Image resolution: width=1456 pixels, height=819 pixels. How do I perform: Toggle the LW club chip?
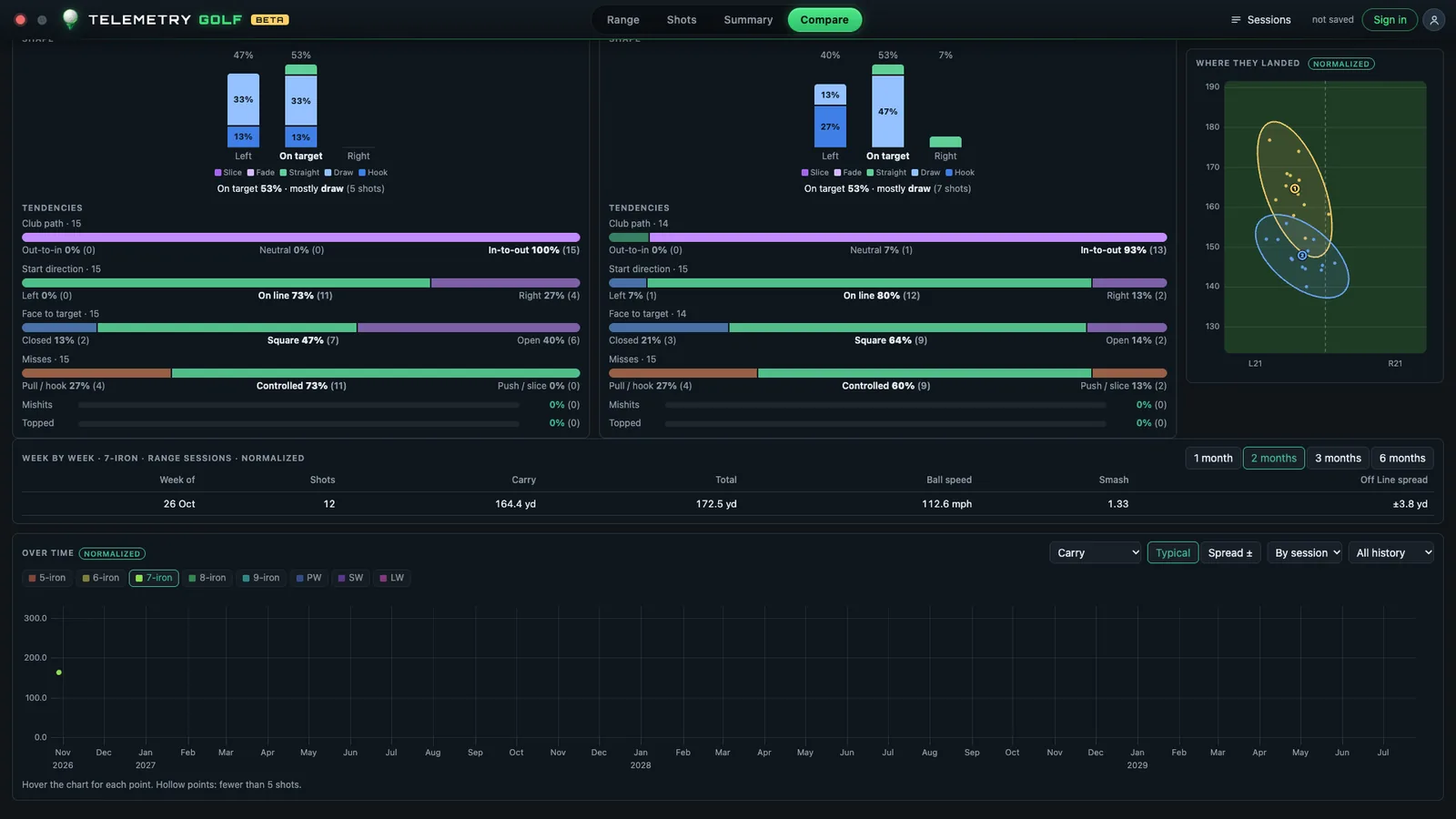coord(392,578)
